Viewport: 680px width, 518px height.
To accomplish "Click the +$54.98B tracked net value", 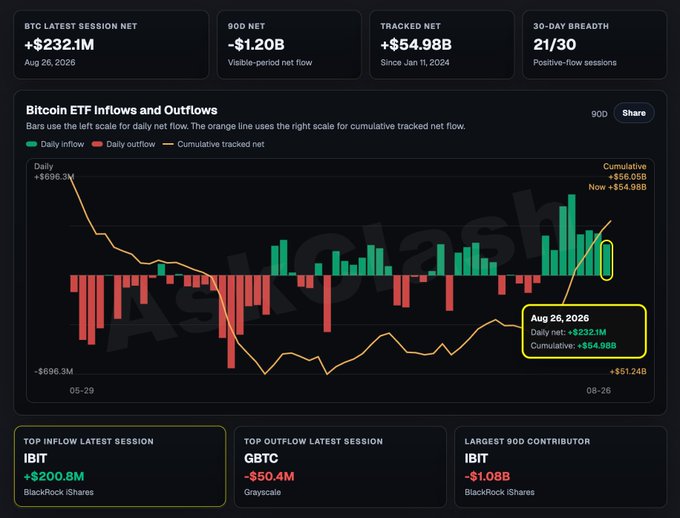I will click(x=416, y=44).
